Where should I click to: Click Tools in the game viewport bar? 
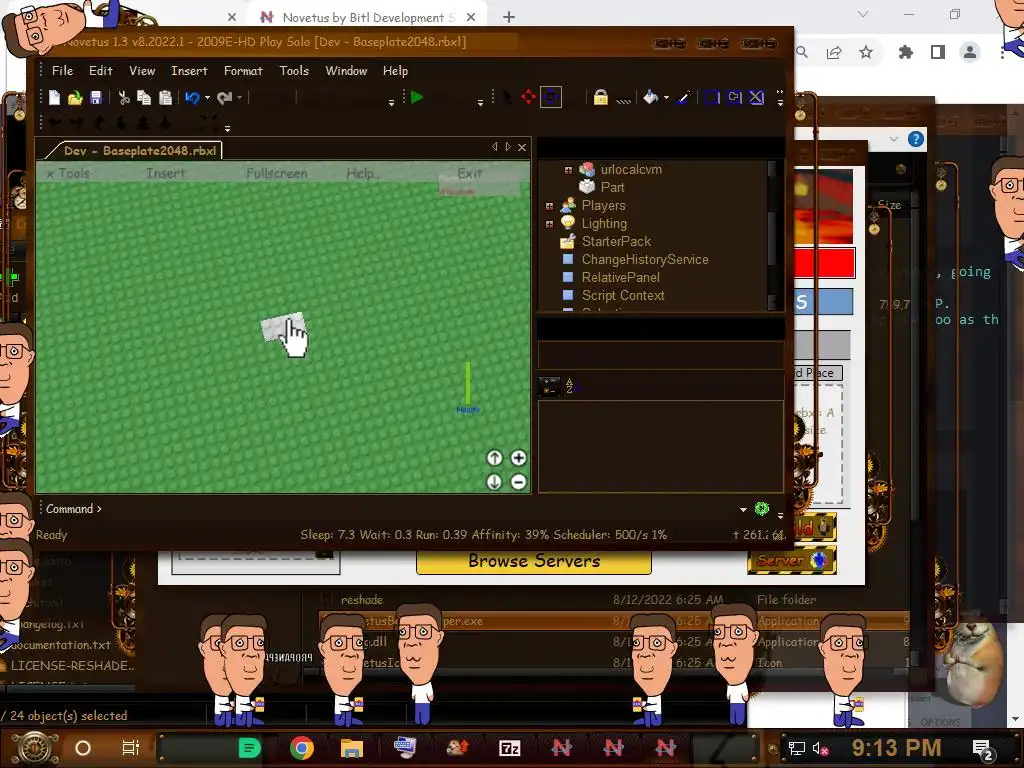point(74,174)
